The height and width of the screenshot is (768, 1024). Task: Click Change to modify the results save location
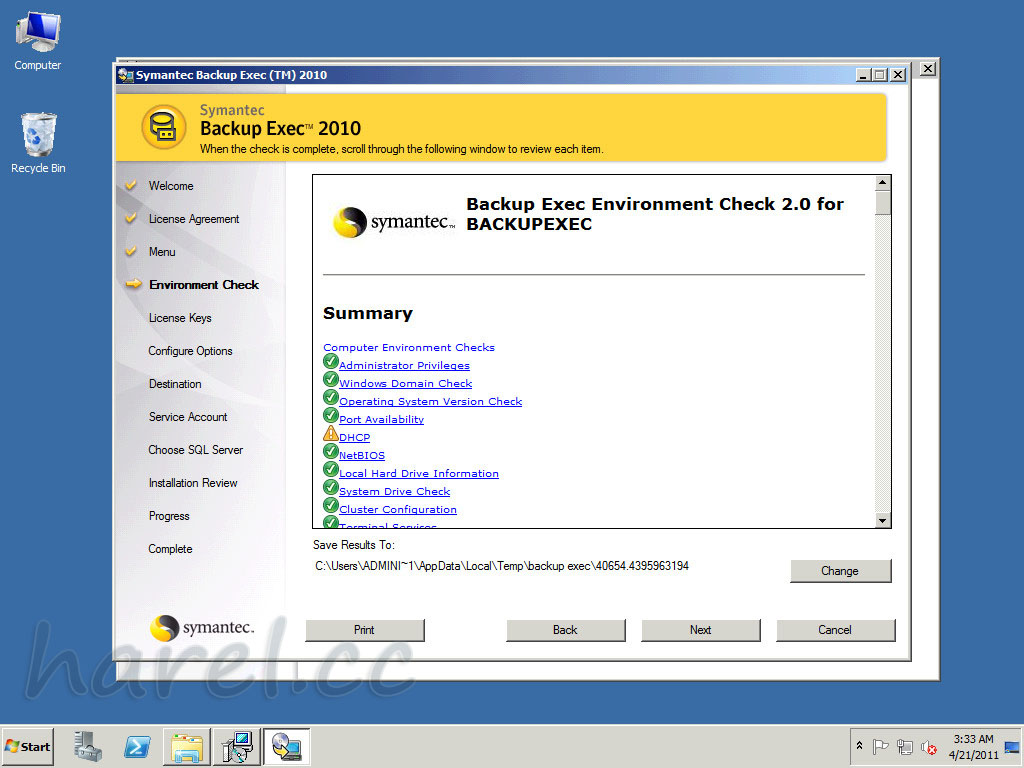[840, 571]
